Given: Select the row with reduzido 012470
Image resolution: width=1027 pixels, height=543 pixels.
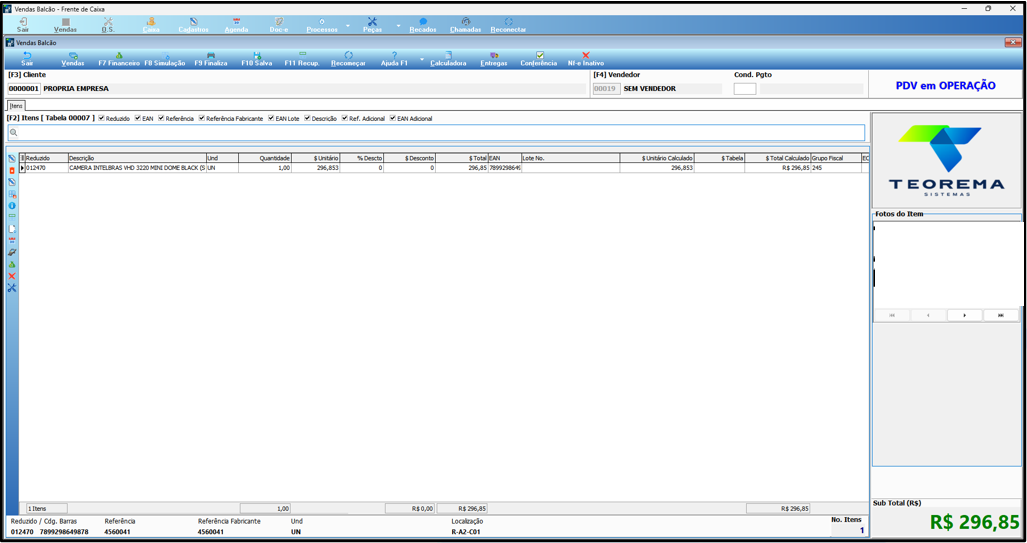Looking at the screenshot, I should point(444,168).
